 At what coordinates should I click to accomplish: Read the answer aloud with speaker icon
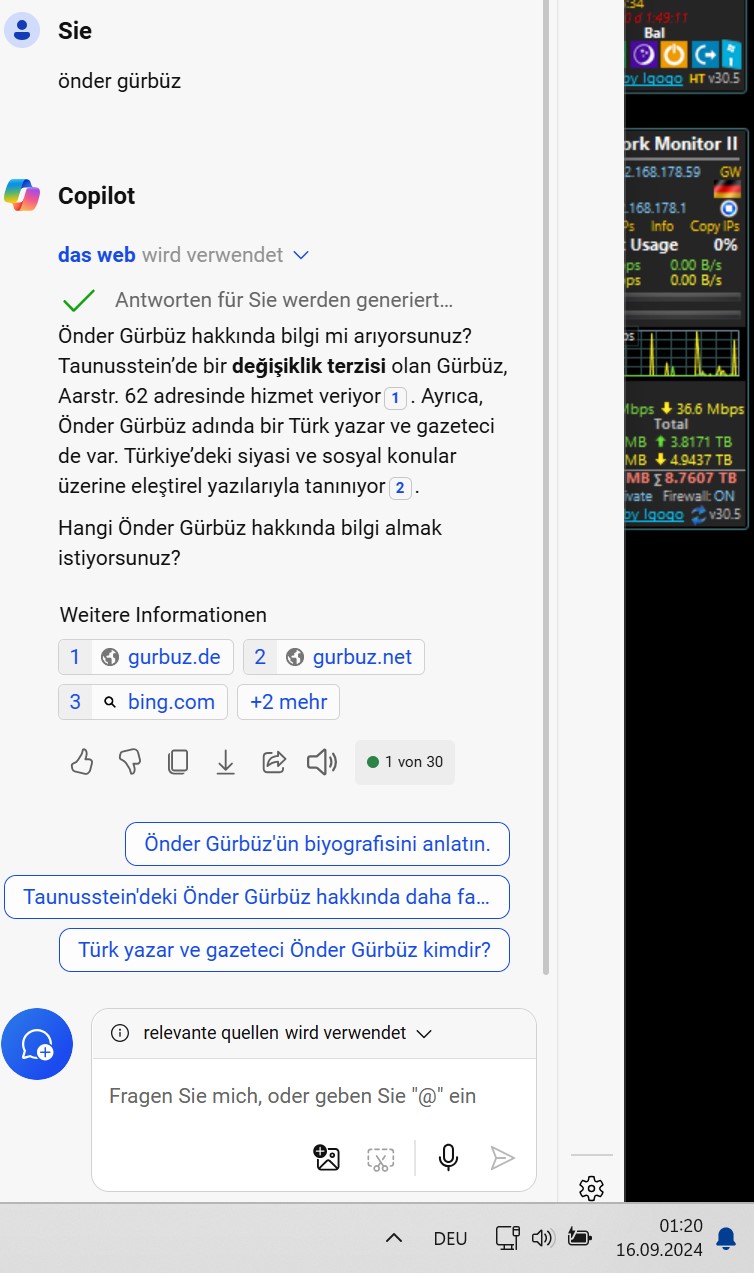click(322, 763)
